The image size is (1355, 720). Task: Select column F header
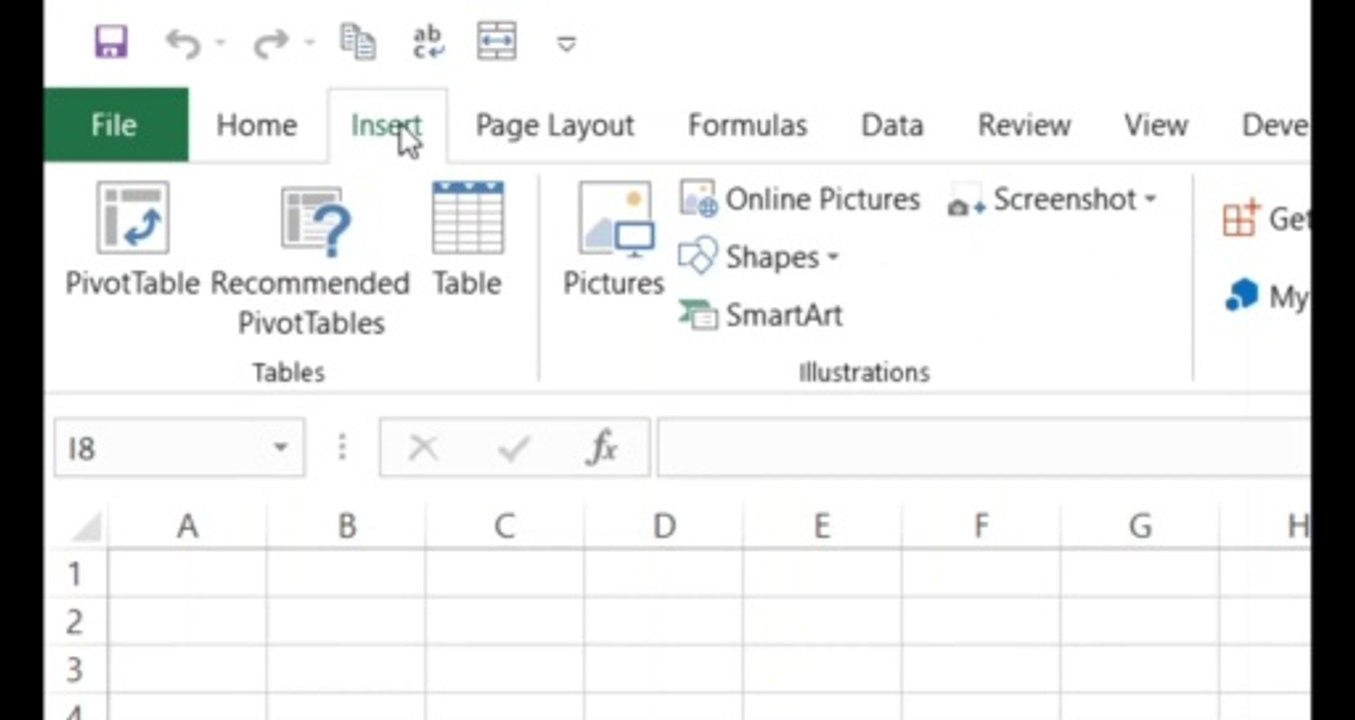click(980, 526)
